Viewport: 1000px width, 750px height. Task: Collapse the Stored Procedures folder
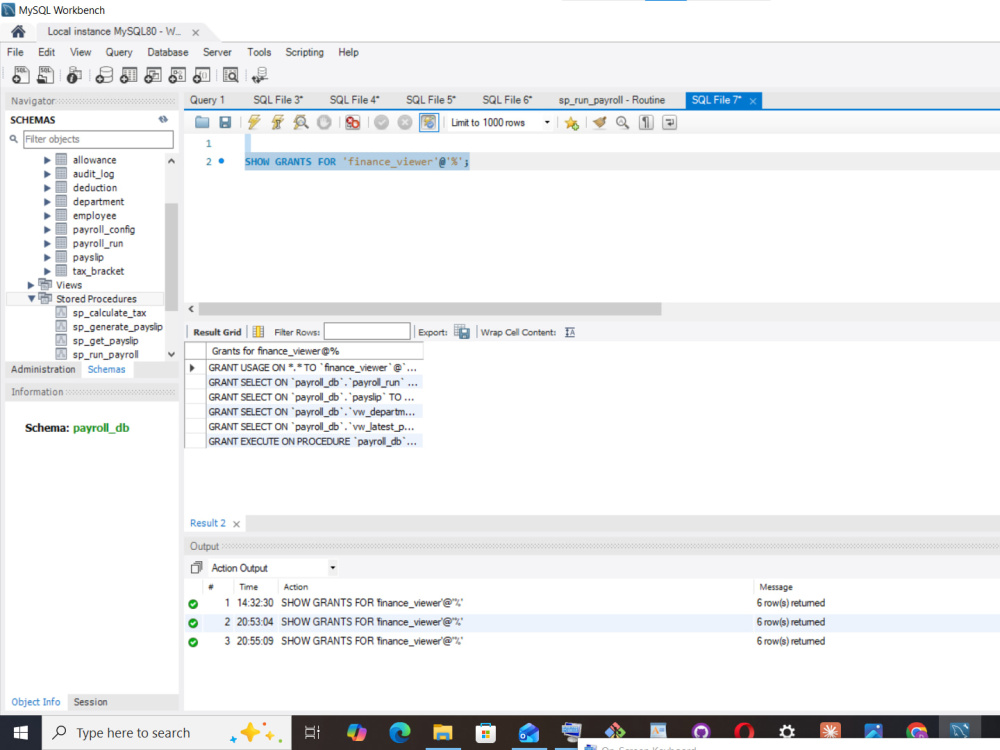coord(31,298)
